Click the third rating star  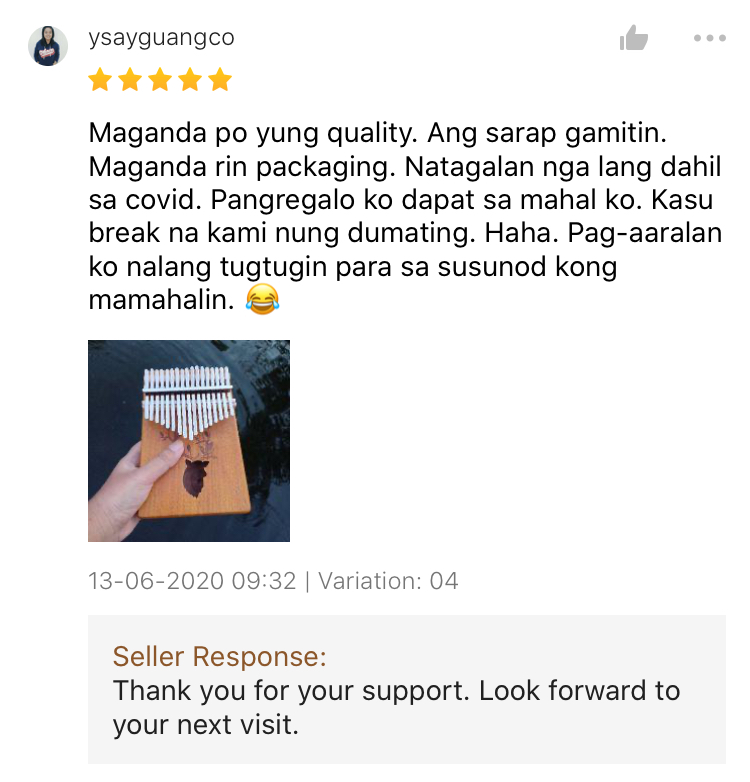point(160,80)
